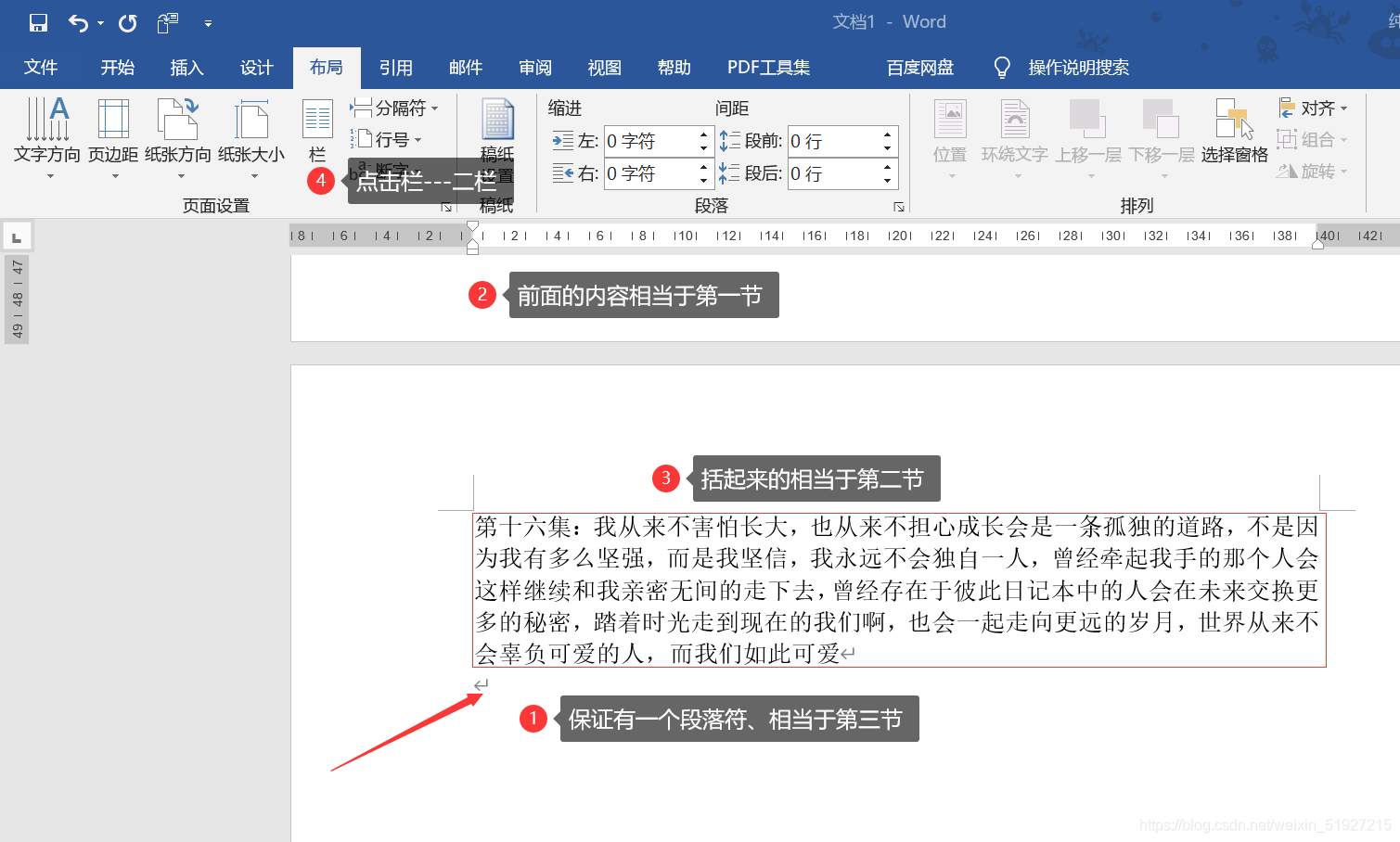The image size is (1400, 842).
Task: Click the left indent 左 input field
Action: coord(649,141)
